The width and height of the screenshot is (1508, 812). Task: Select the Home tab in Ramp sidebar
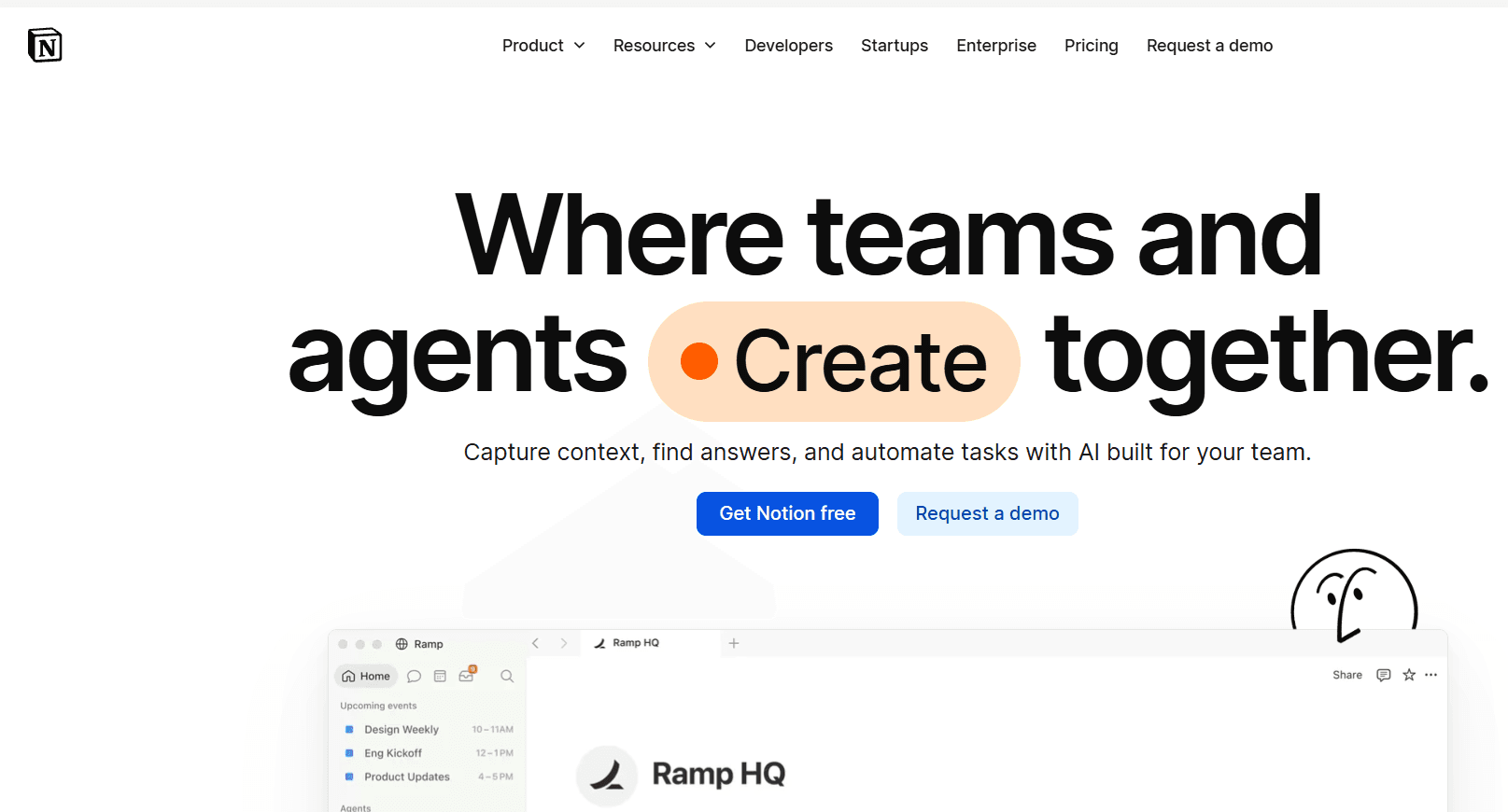366,676
